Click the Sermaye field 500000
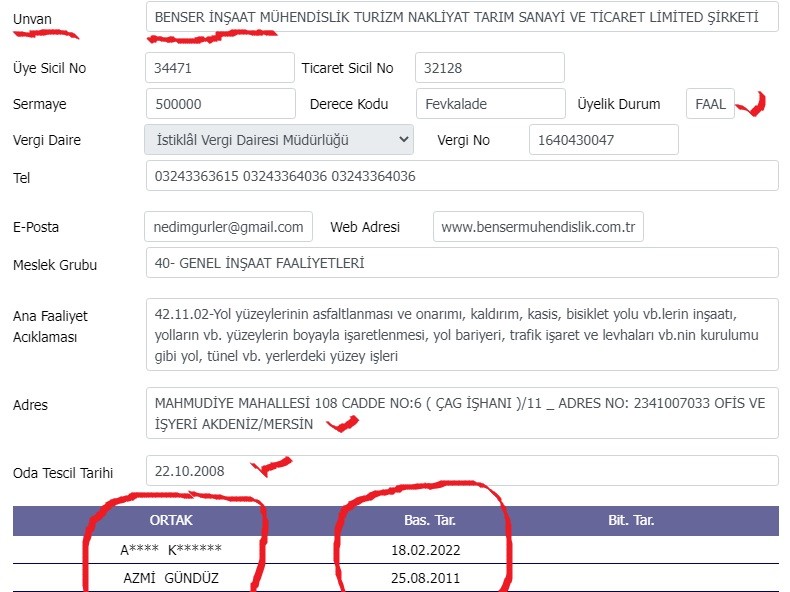 (221, 104)
